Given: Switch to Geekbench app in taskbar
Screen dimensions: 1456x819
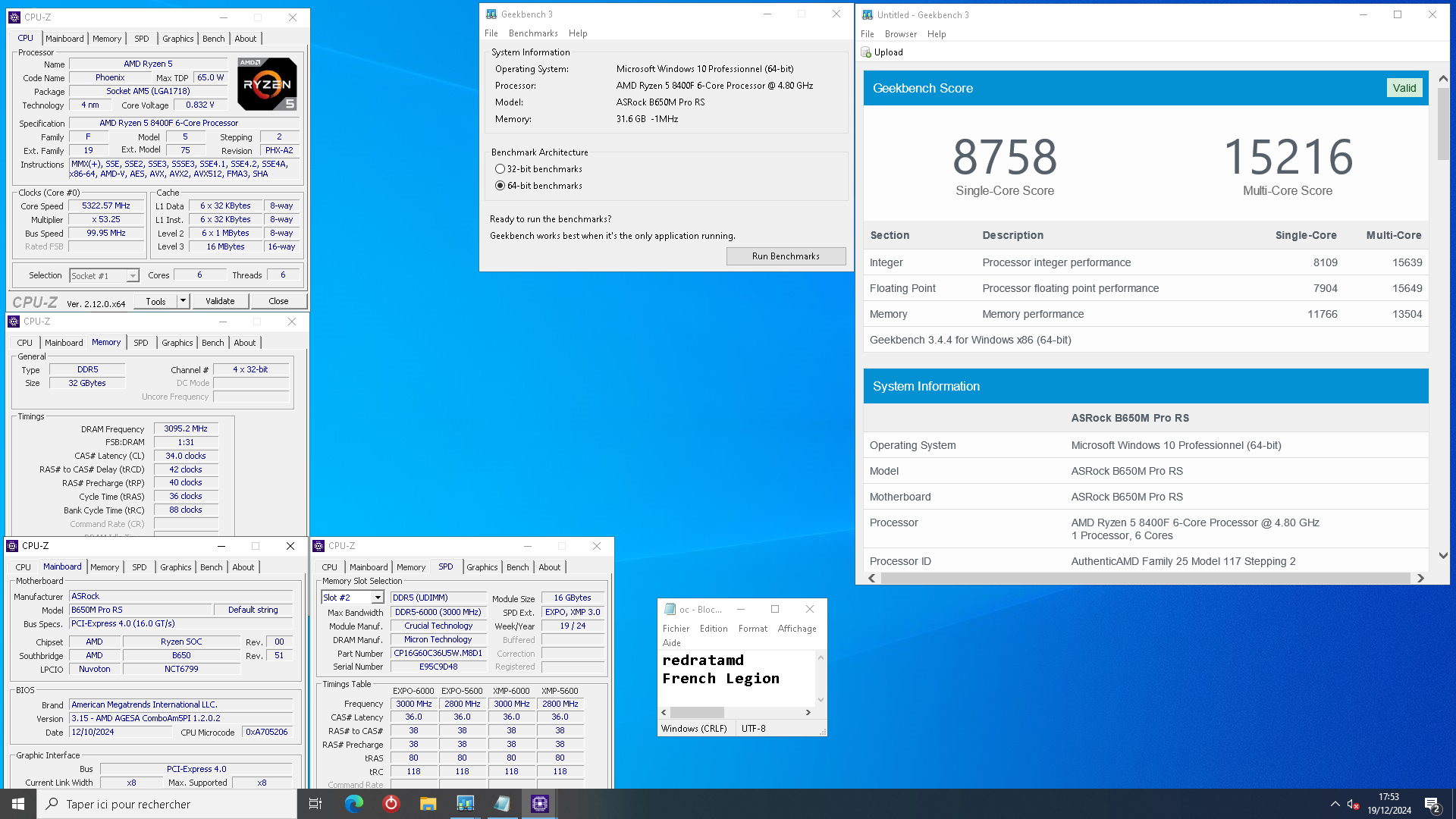Looking at the screenshot, I should tap(466, 804).
